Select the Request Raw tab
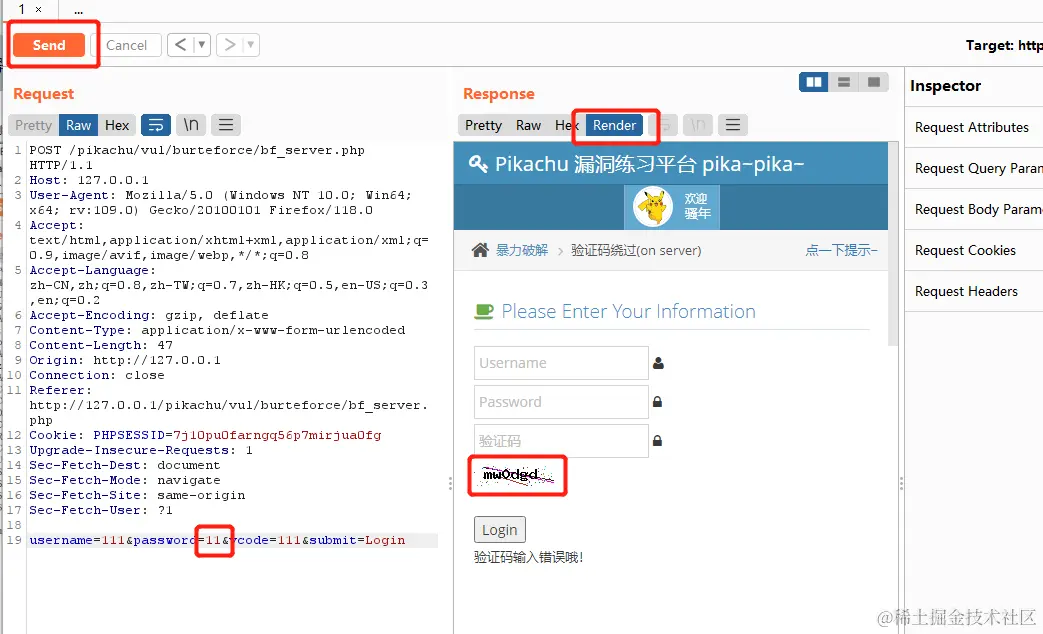 click(78, 125)
